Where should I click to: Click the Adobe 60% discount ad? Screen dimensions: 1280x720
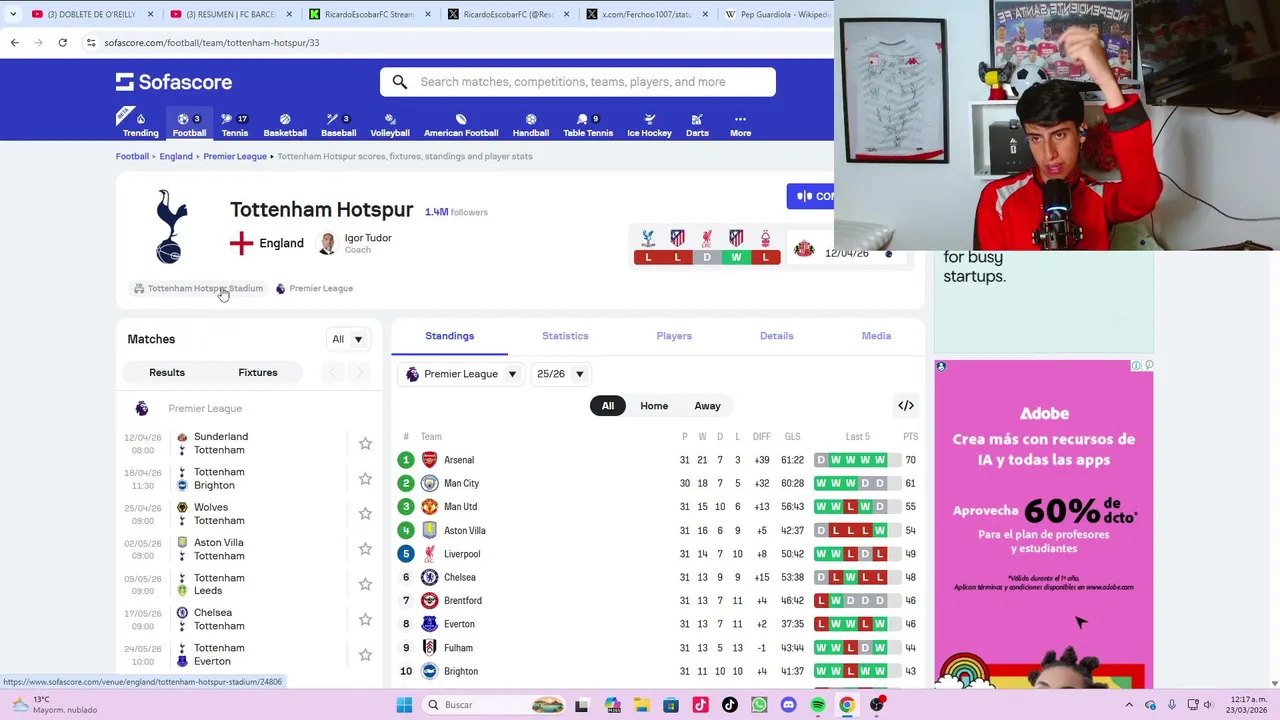pos(1044,524)
